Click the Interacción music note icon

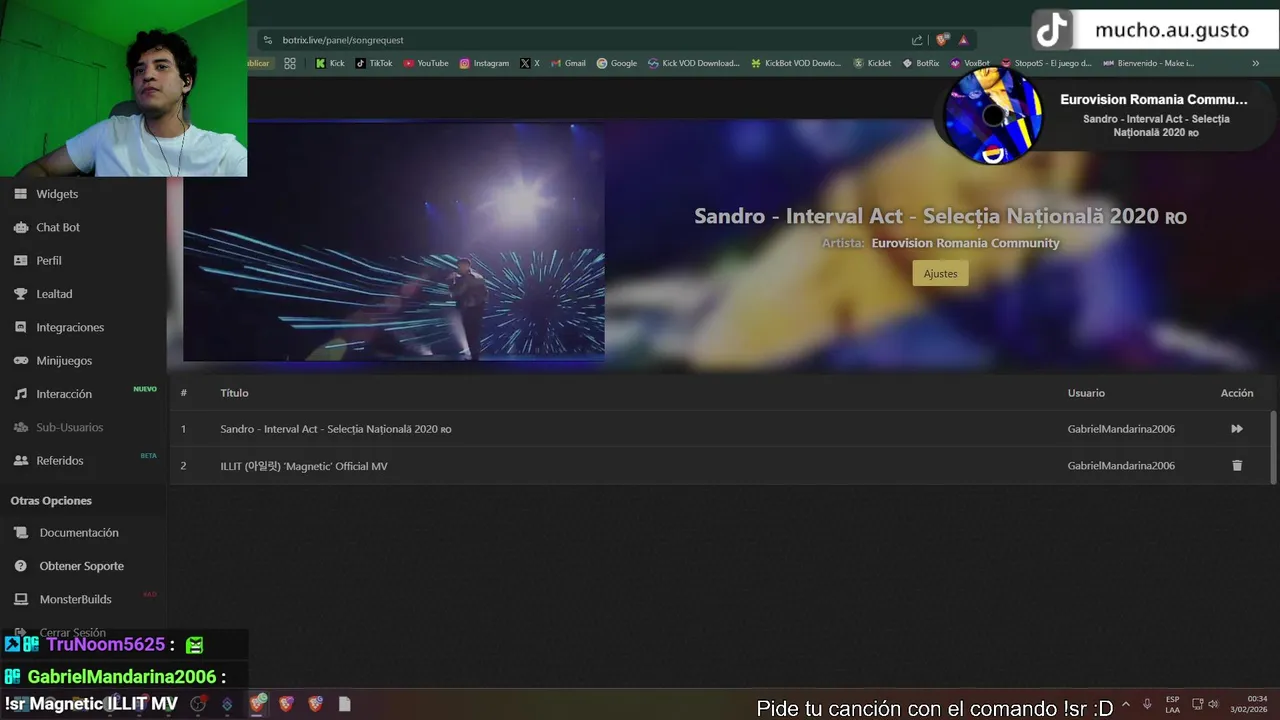click(x=20, y=394)
